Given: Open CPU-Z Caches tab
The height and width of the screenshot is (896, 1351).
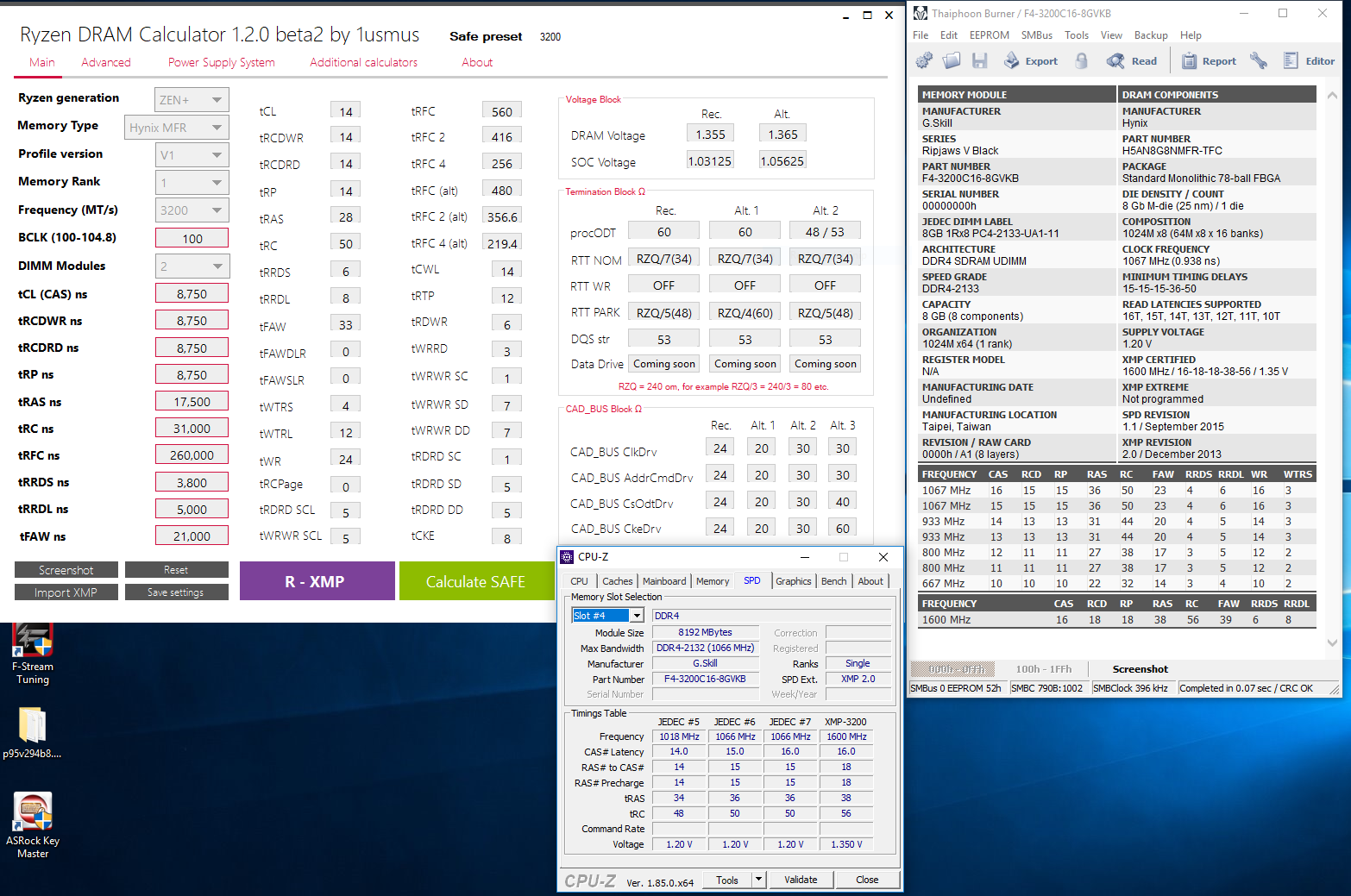Looking at the screenshot, I should click(x=618, y=581).
